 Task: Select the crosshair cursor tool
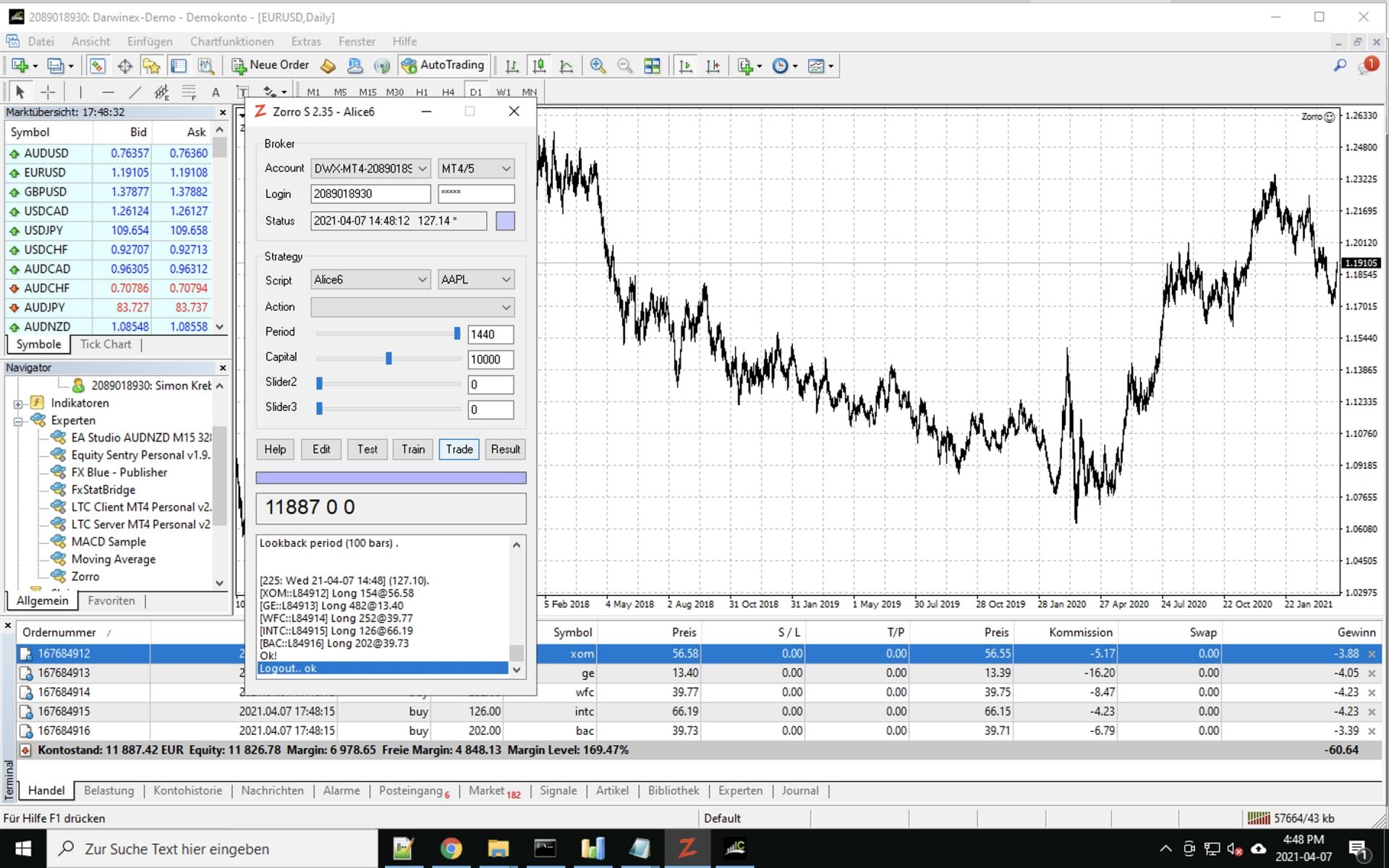pos(48,92)
